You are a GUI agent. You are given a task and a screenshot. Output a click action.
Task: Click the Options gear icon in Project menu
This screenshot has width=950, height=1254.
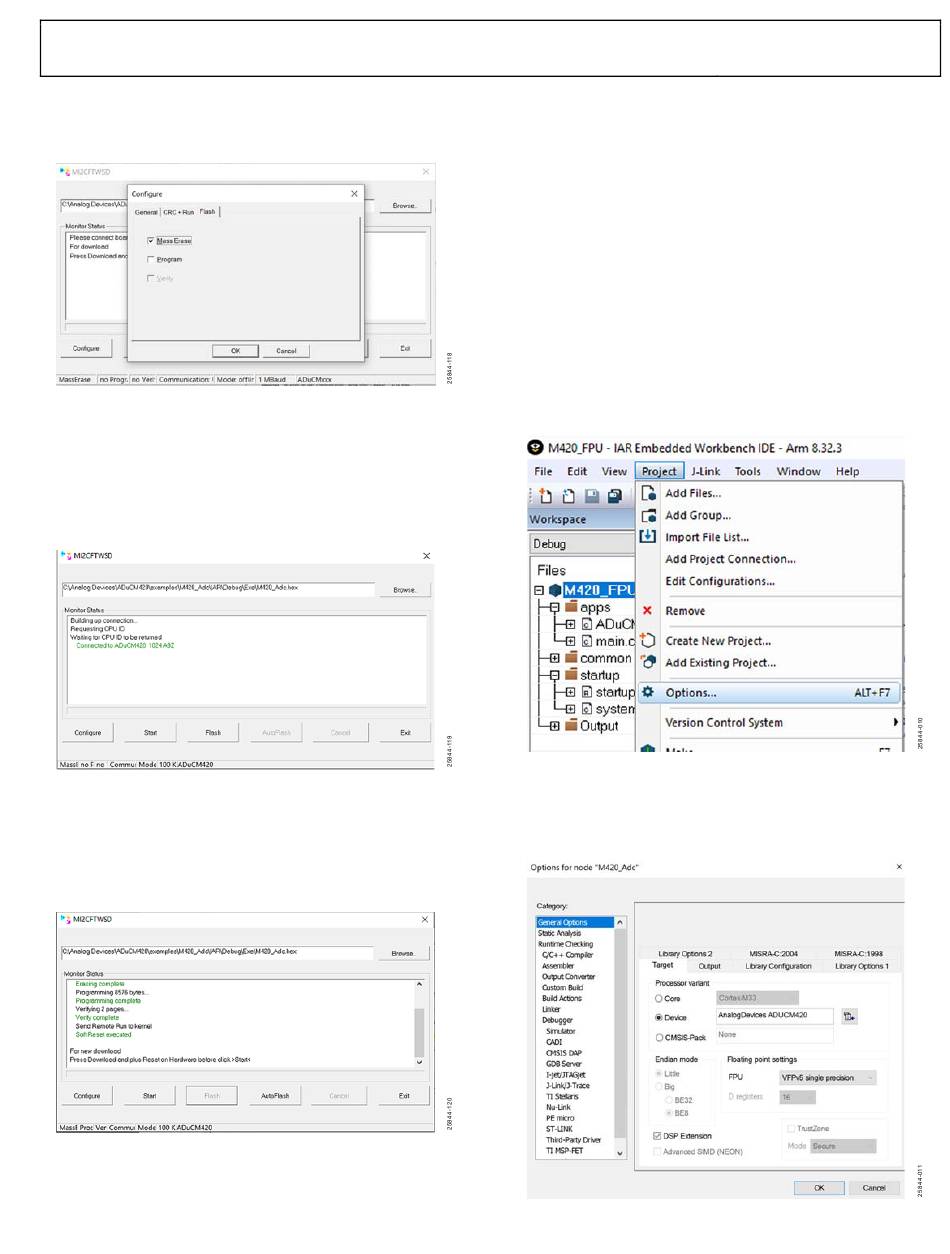(648, 692)
